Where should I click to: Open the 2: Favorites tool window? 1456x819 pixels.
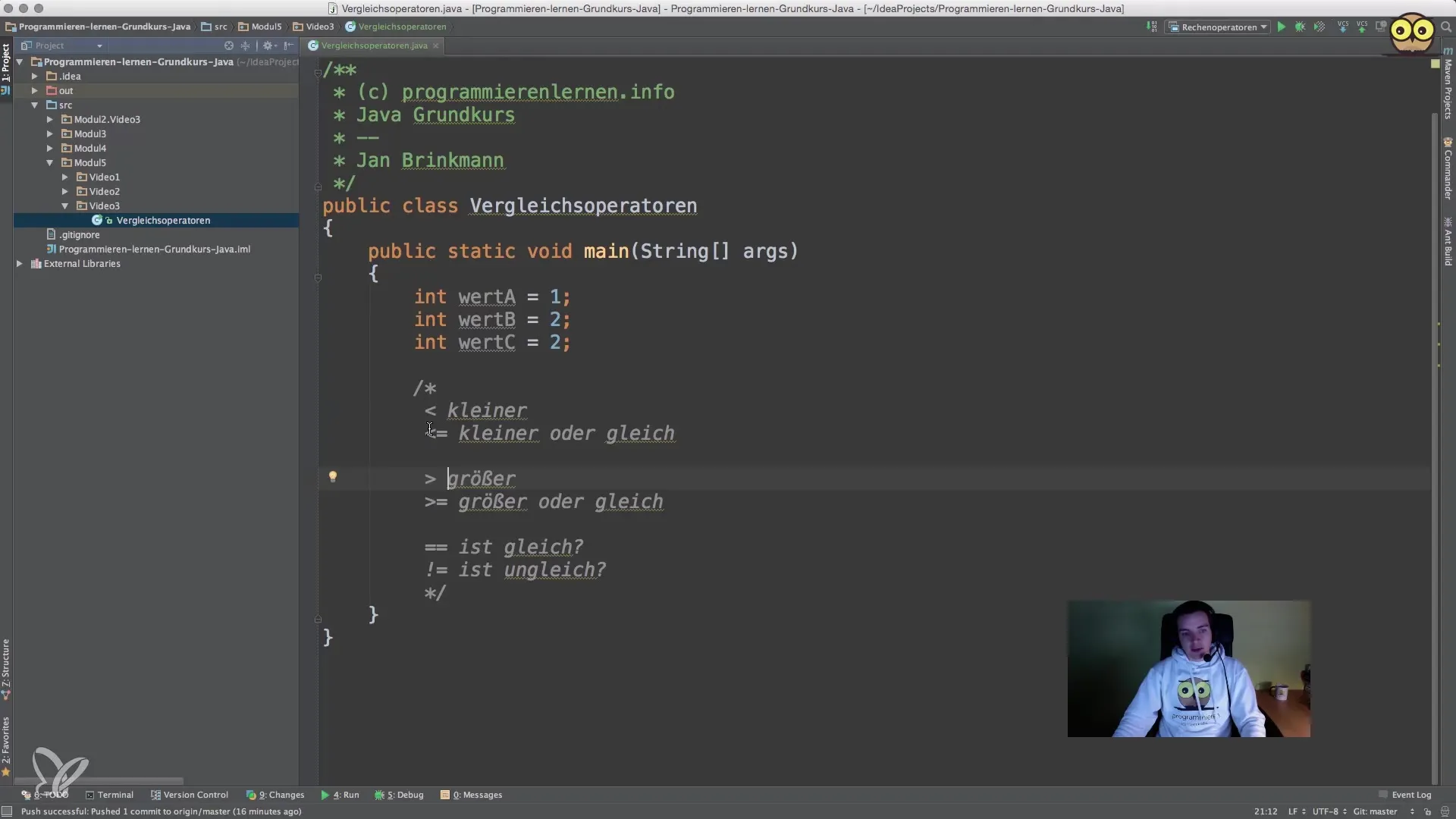click(x=6, y=747)
